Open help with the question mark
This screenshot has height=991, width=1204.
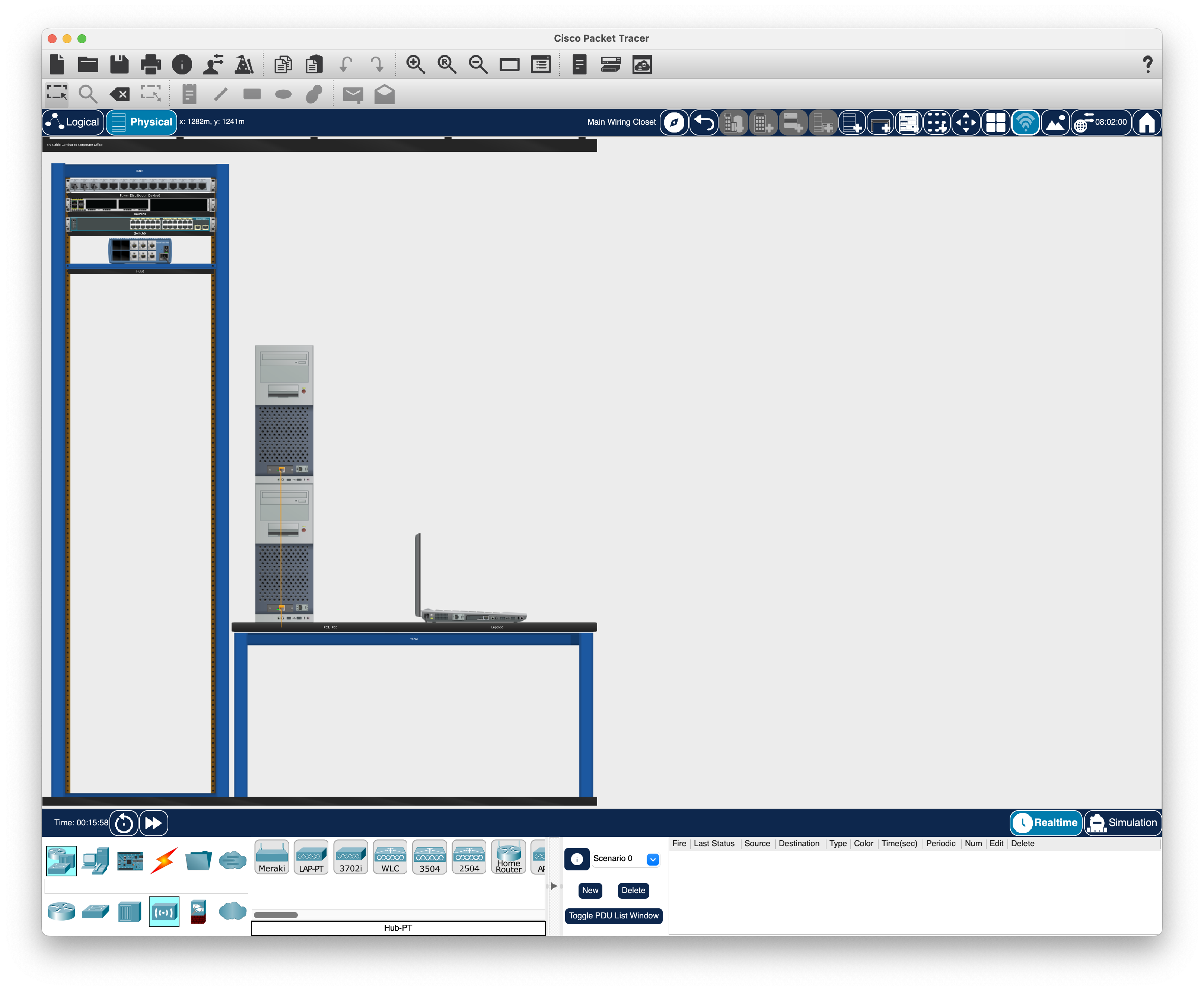(1147, 64)
